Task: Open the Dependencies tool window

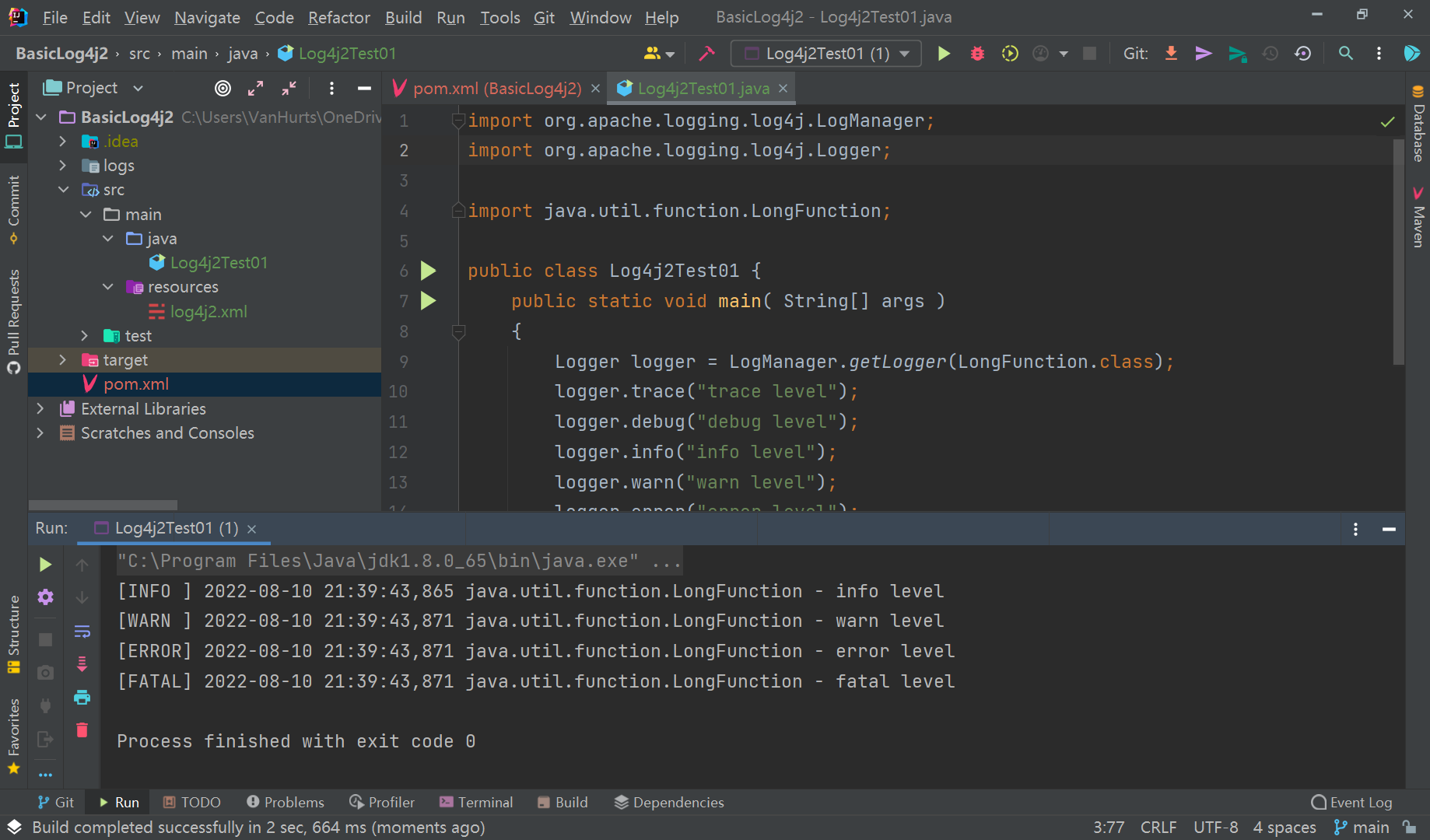Action: point(669,802)
